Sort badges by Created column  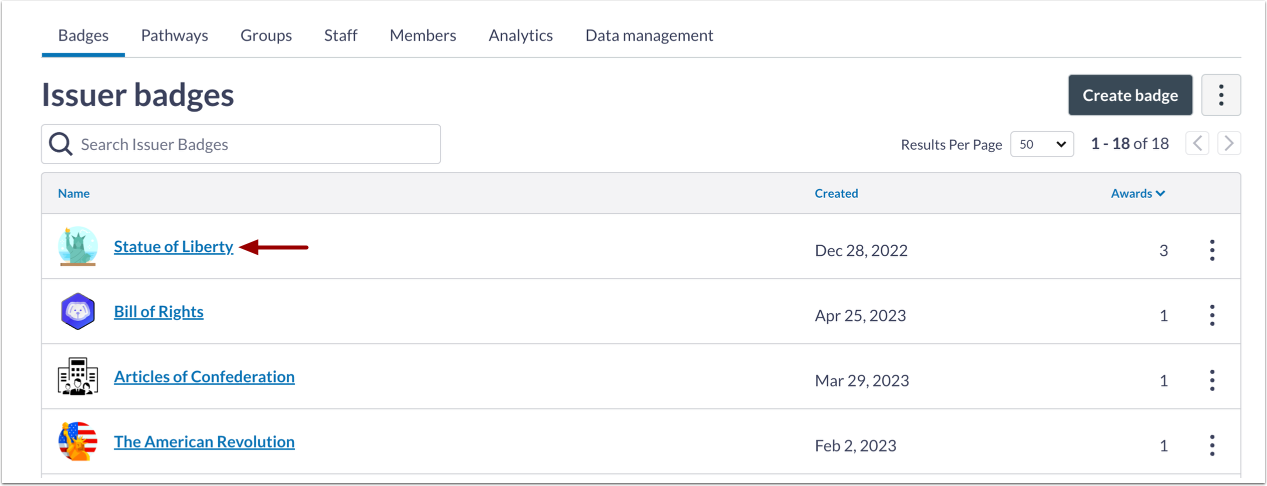pos(836,193)
